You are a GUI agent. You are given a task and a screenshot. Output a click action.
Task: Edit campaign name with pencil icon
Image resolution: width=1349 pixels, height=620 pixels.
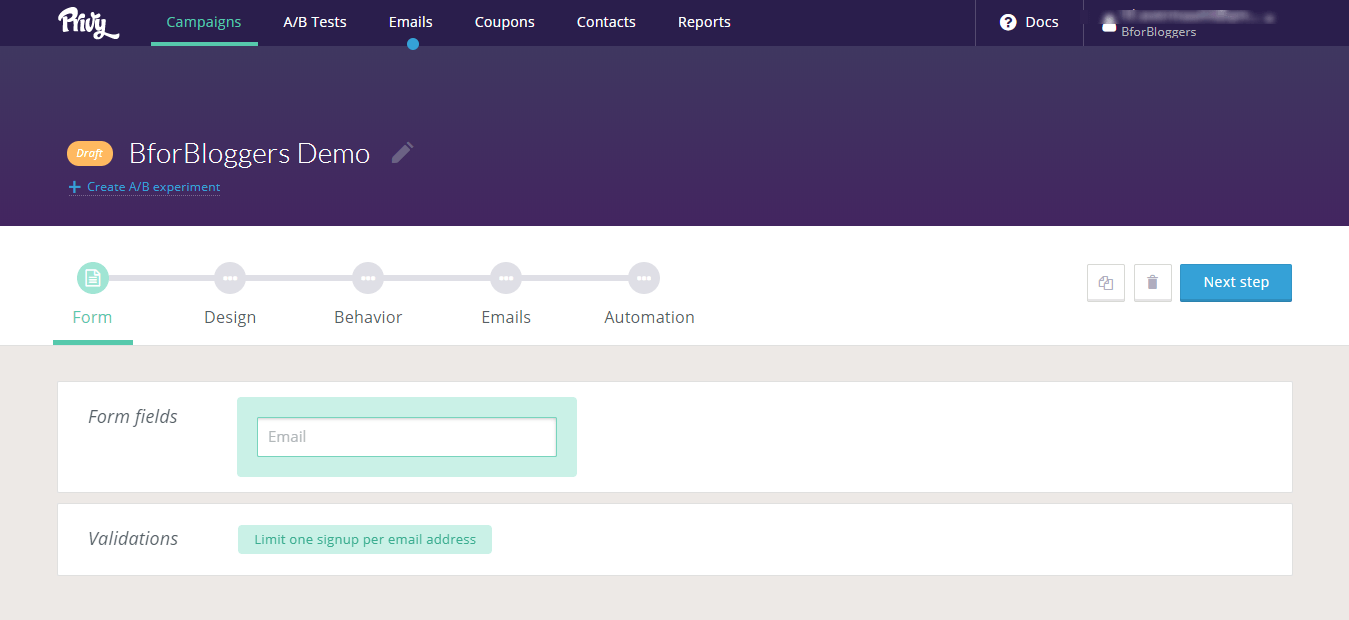click(402, 153)
